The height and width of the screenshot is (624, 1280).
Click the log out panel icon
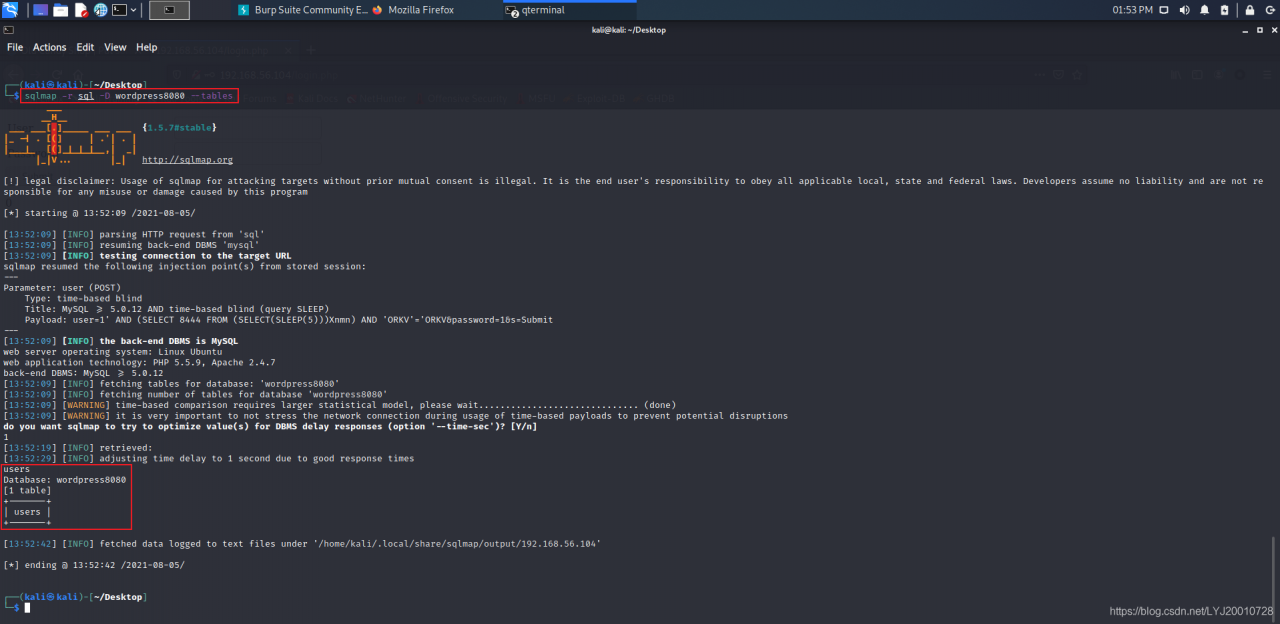click(1268, 10)
